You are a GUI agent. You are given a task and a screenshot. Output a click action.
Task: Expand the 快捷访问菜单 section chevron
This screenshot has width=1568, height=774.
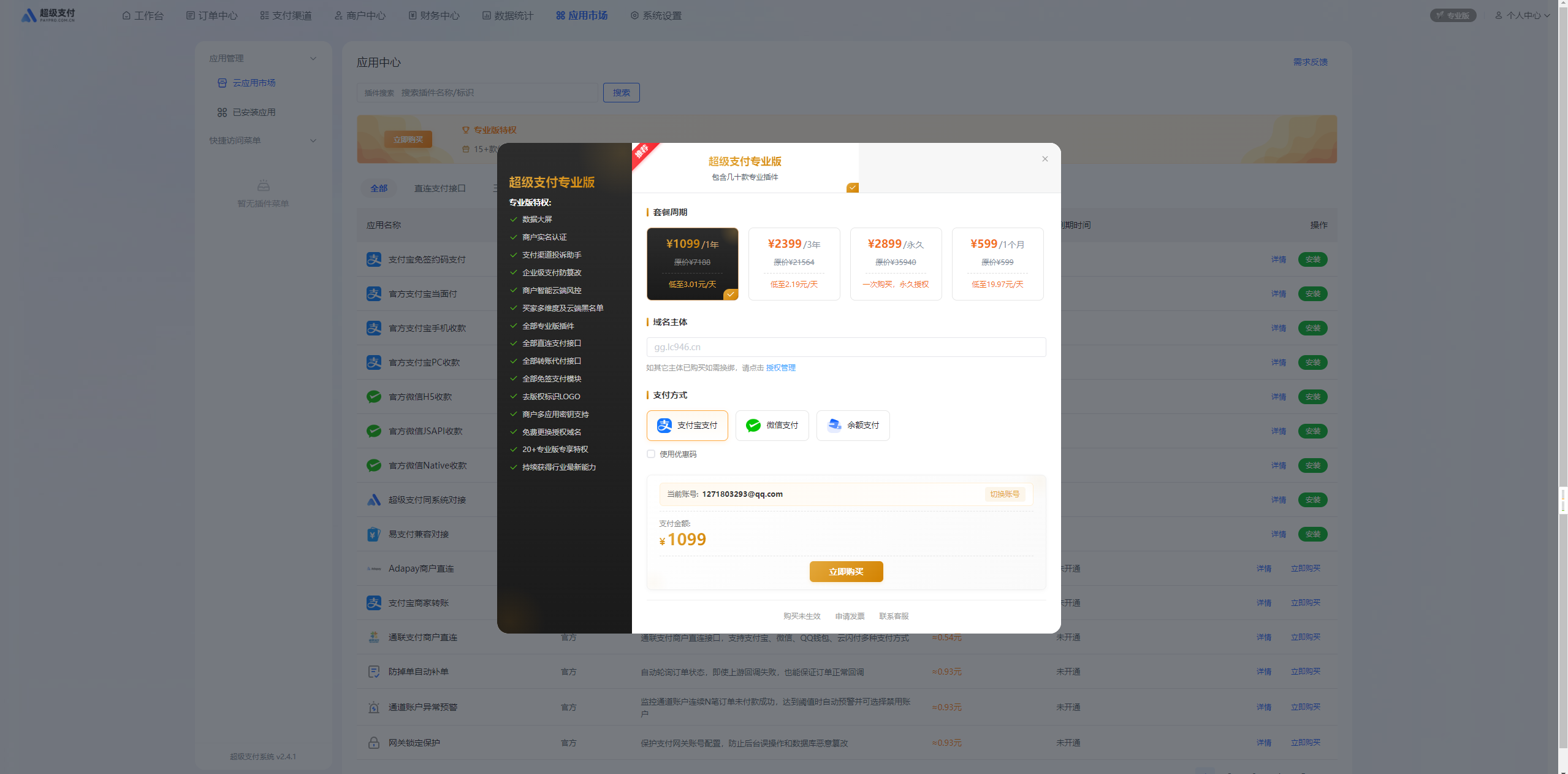pos(313,140)
